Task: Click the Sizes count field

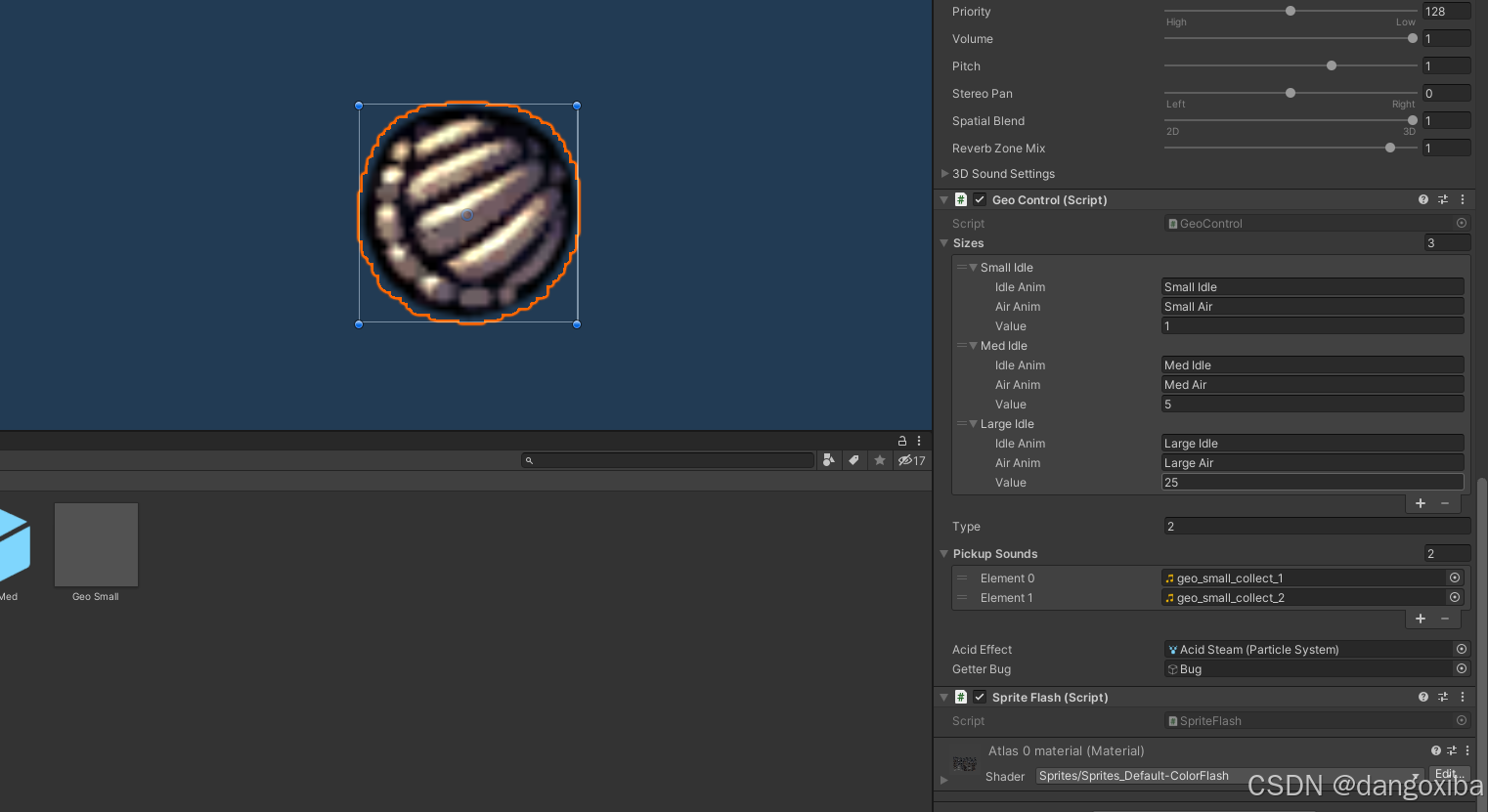Action: [x=1448, y=242]
